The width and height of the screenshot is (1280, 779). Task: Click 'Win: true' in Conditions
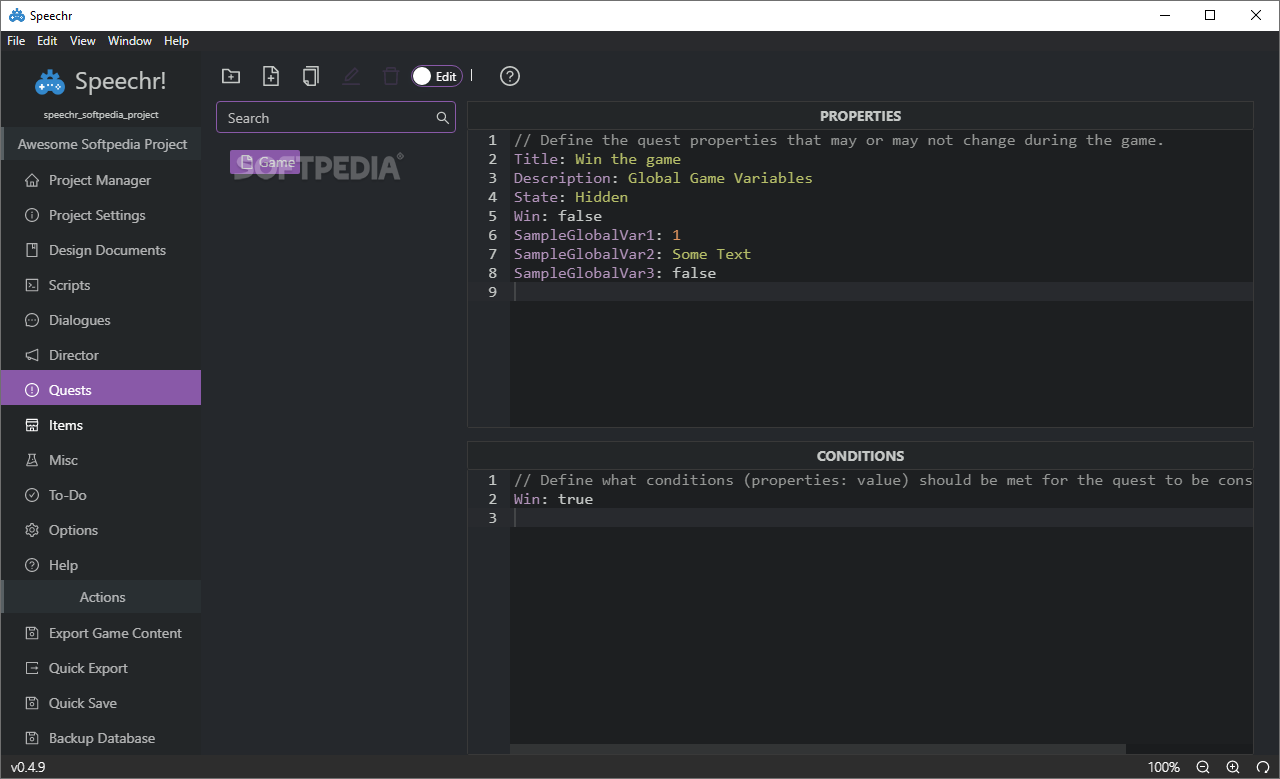click(553, 499)
